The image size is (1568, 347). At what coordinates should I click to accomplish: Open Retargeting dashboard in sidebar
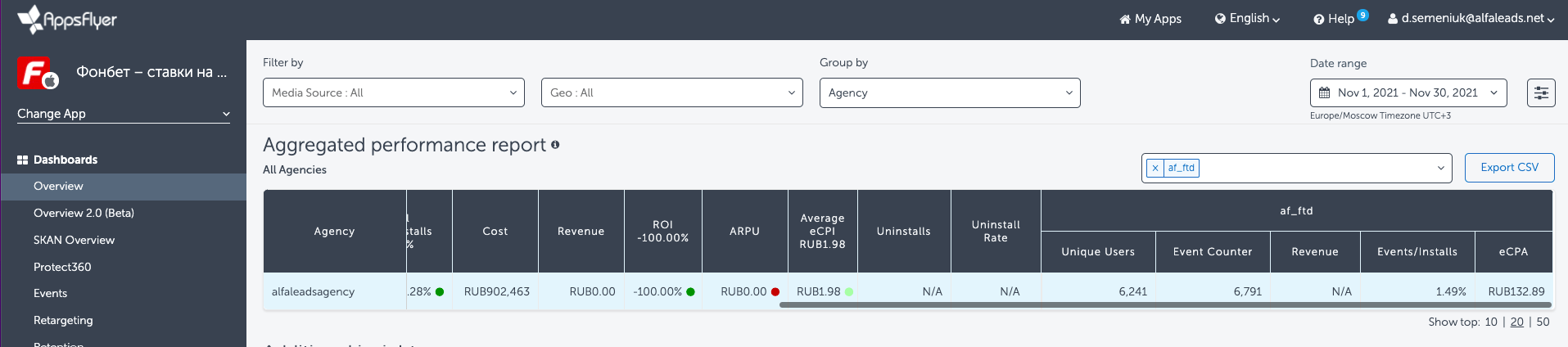coord(63,320)
